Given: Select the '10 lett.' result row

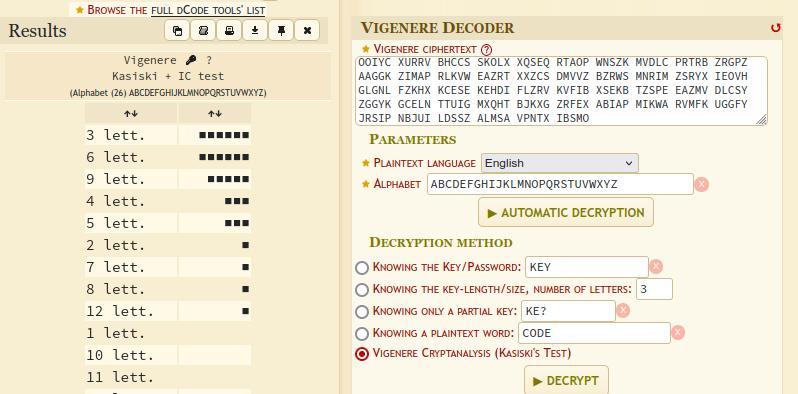Looking at the screenshot, I should [168, 355].
